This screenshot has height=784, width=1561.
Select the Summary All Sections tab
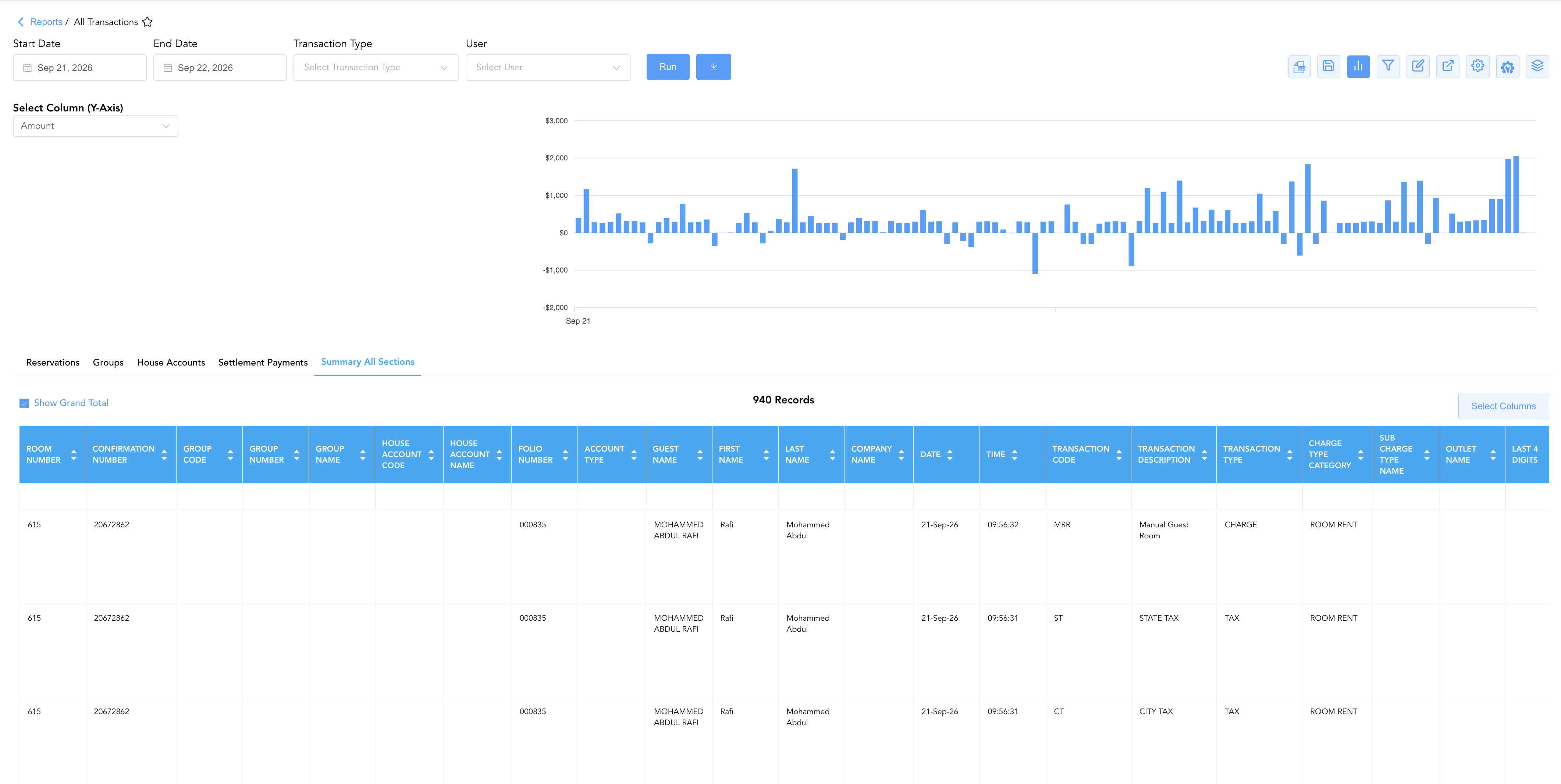click(368, 362)
